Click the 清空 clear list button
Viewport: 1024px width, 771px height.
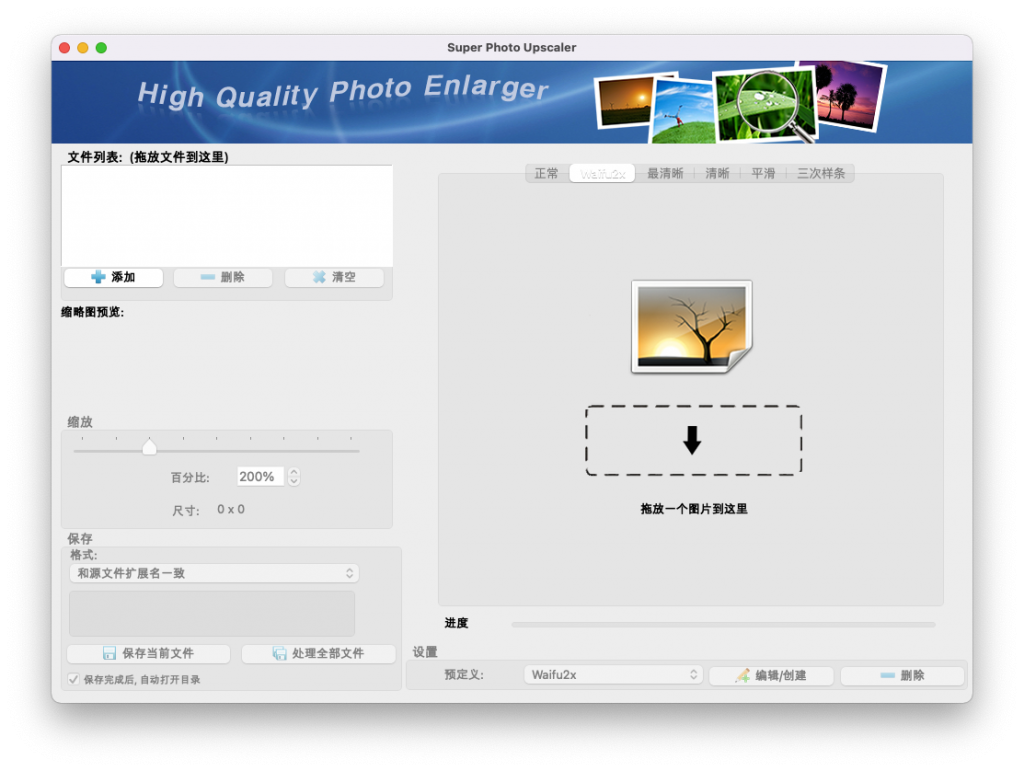(x=334, y=277)
